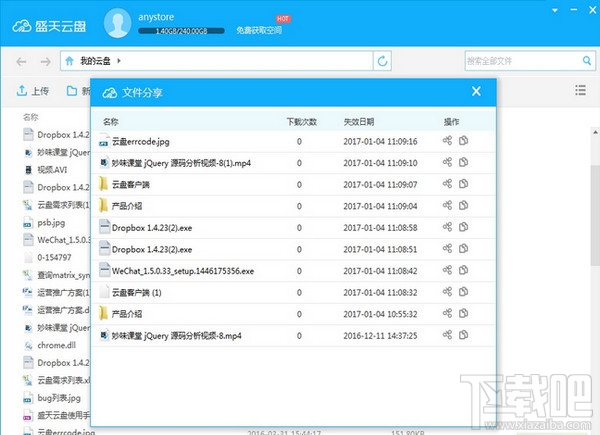Go back with left arrow

pos(21,61)
